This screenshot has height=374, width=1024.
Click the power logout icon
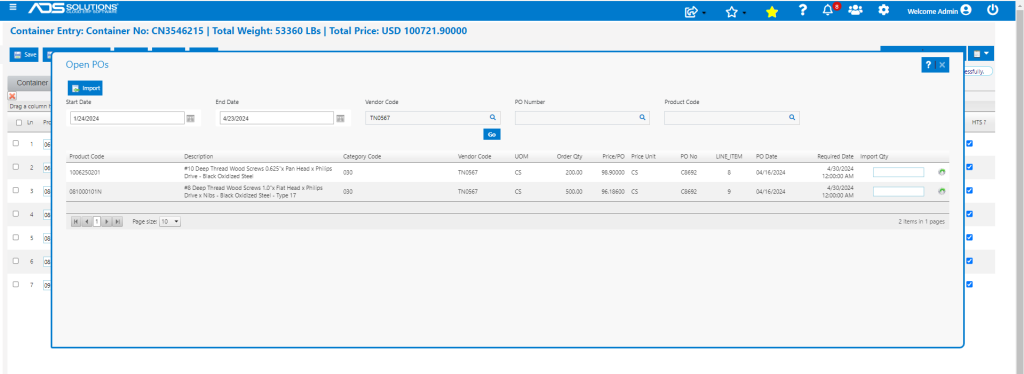click(993, 10)
